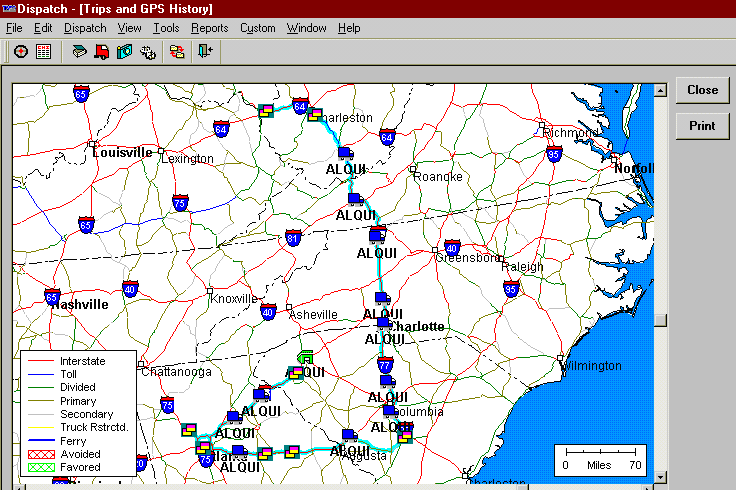The height and width of the screenshot is (490, 736).
Task: Click the vertical scrollbar thumb
Action: 660,321
